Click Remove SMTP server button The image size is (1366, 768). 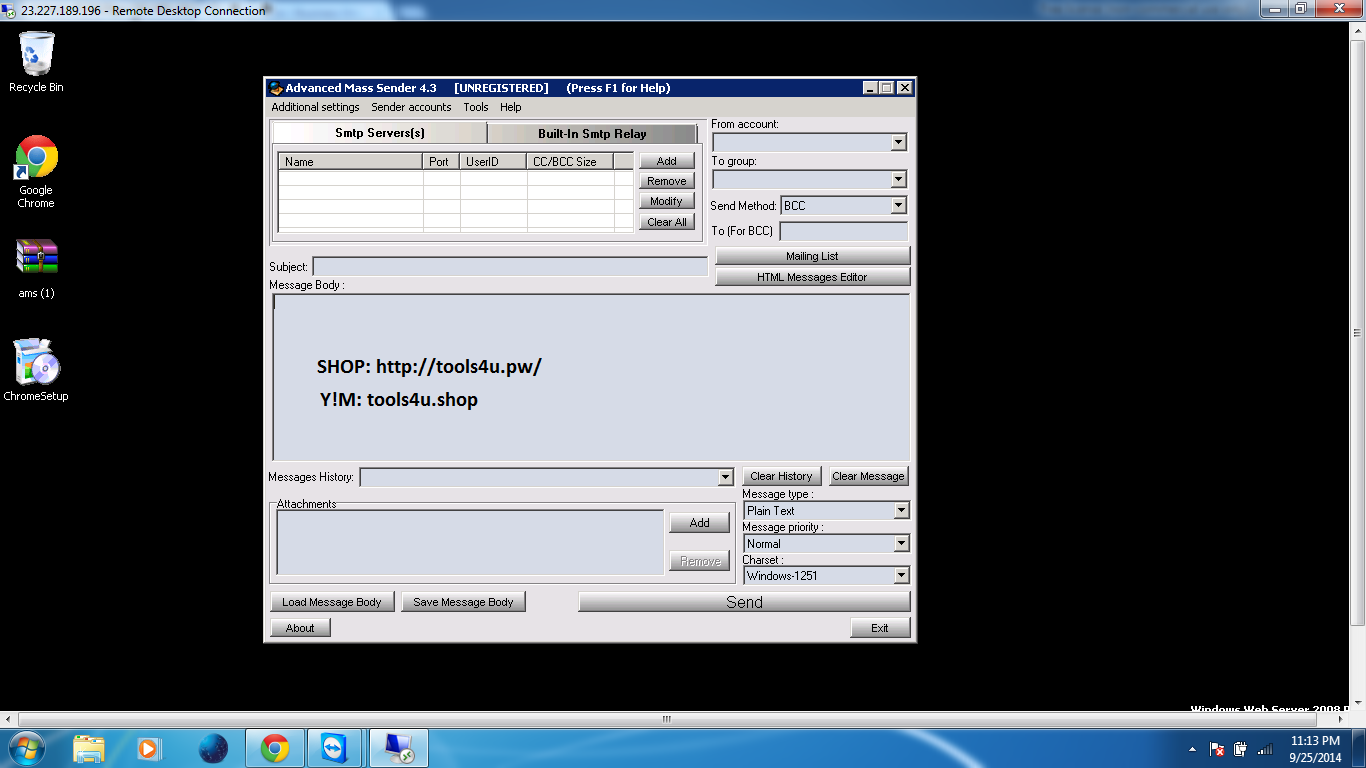pyautogui.click(x=667, y=181)
